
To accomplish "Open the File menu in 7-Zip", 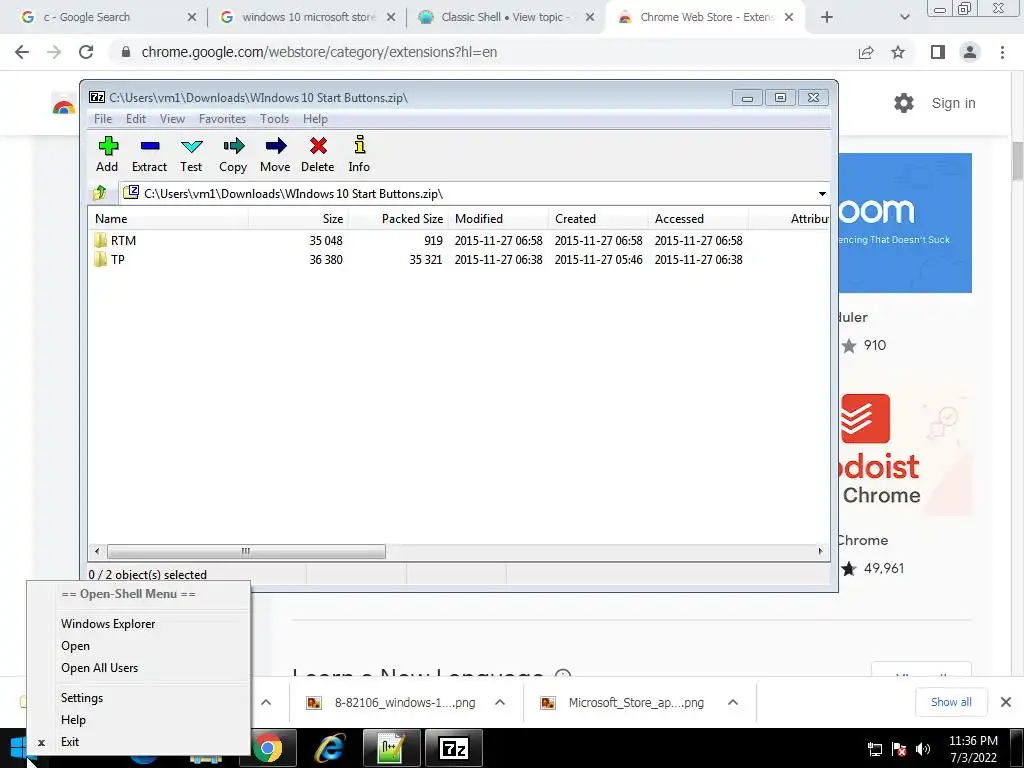I will click(x=103, y=119).
